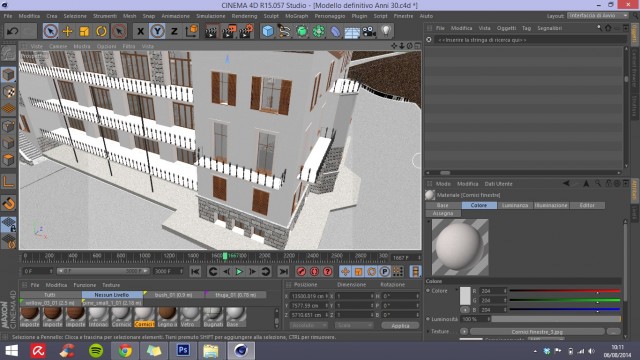640x360 pixels.
Task: Add a light object with the bulb icon
Action: point(386,31)
